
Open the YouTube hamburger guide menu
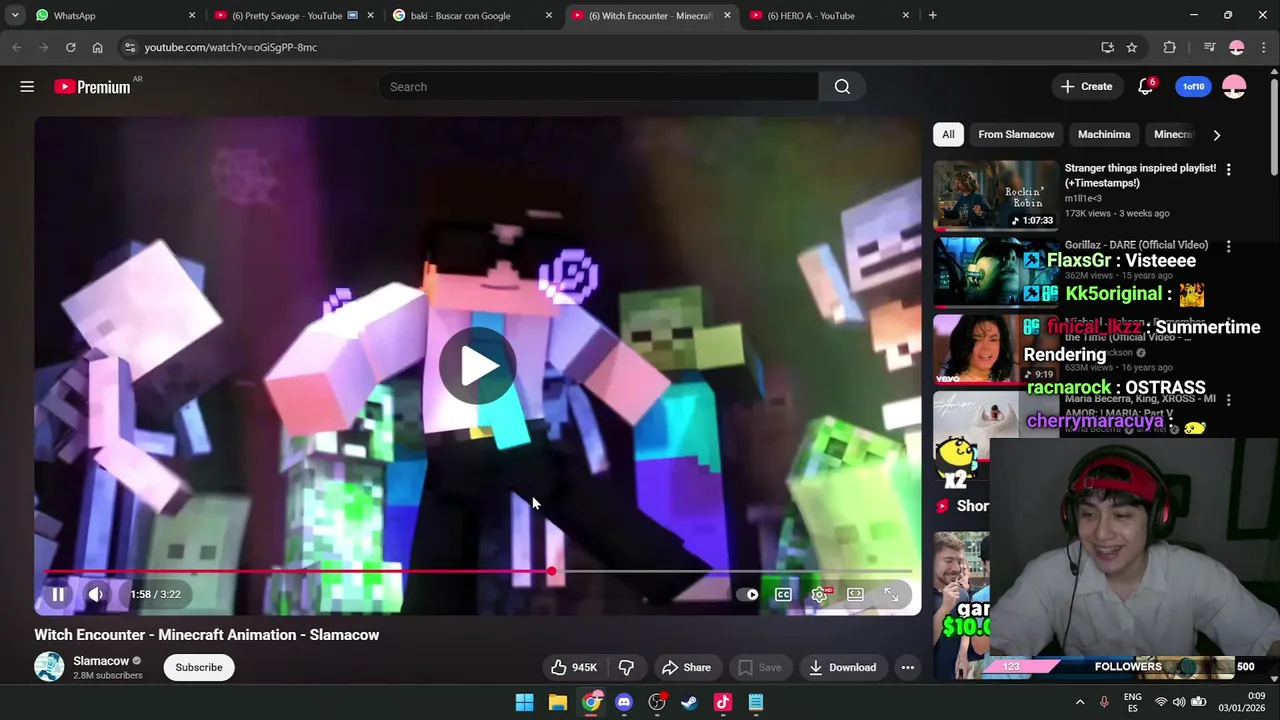tap(27, 87)
